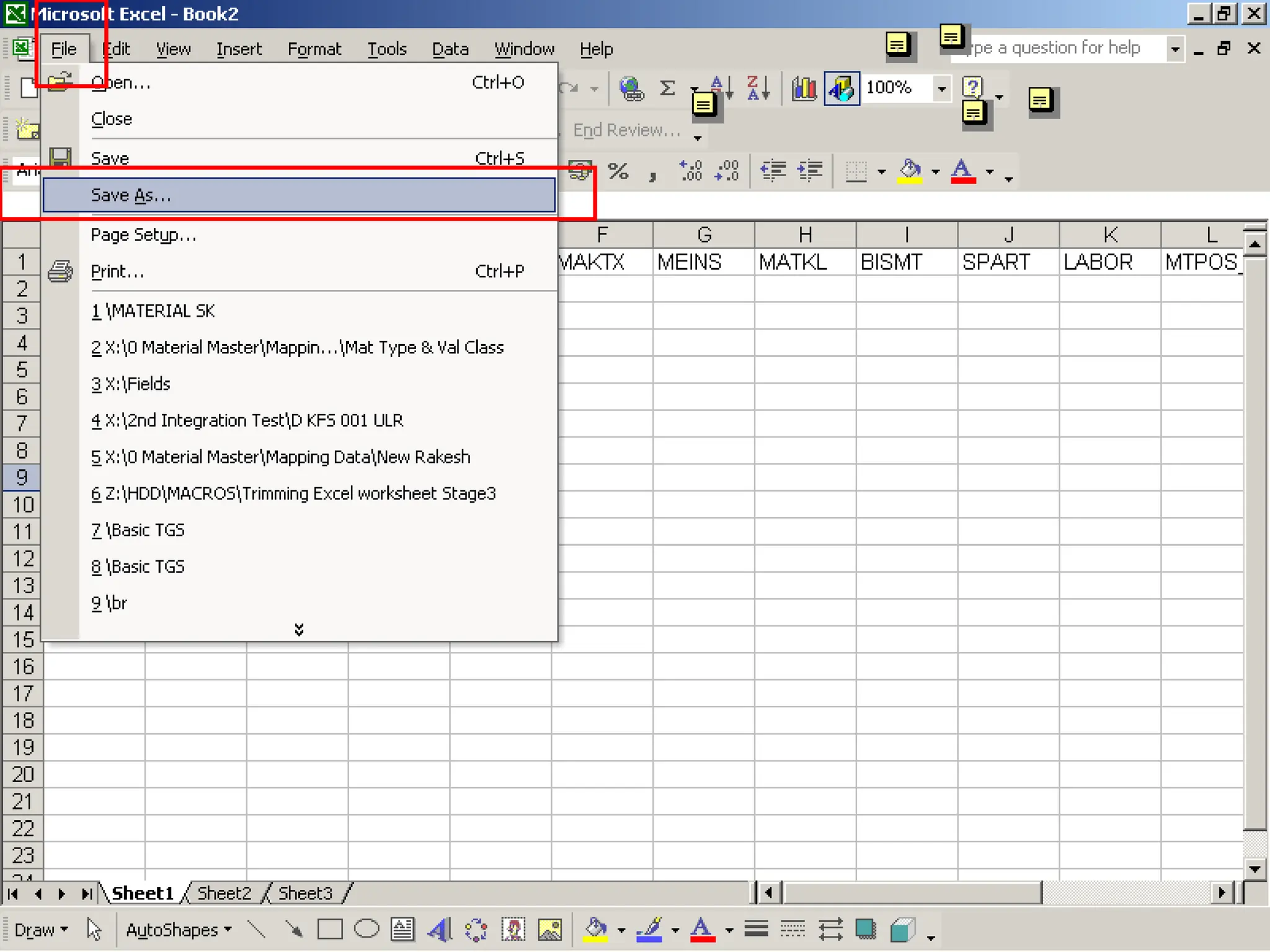The image size is (1270, 952).
Task: Open the Zoom 100% dropdown
Action: 941,89
